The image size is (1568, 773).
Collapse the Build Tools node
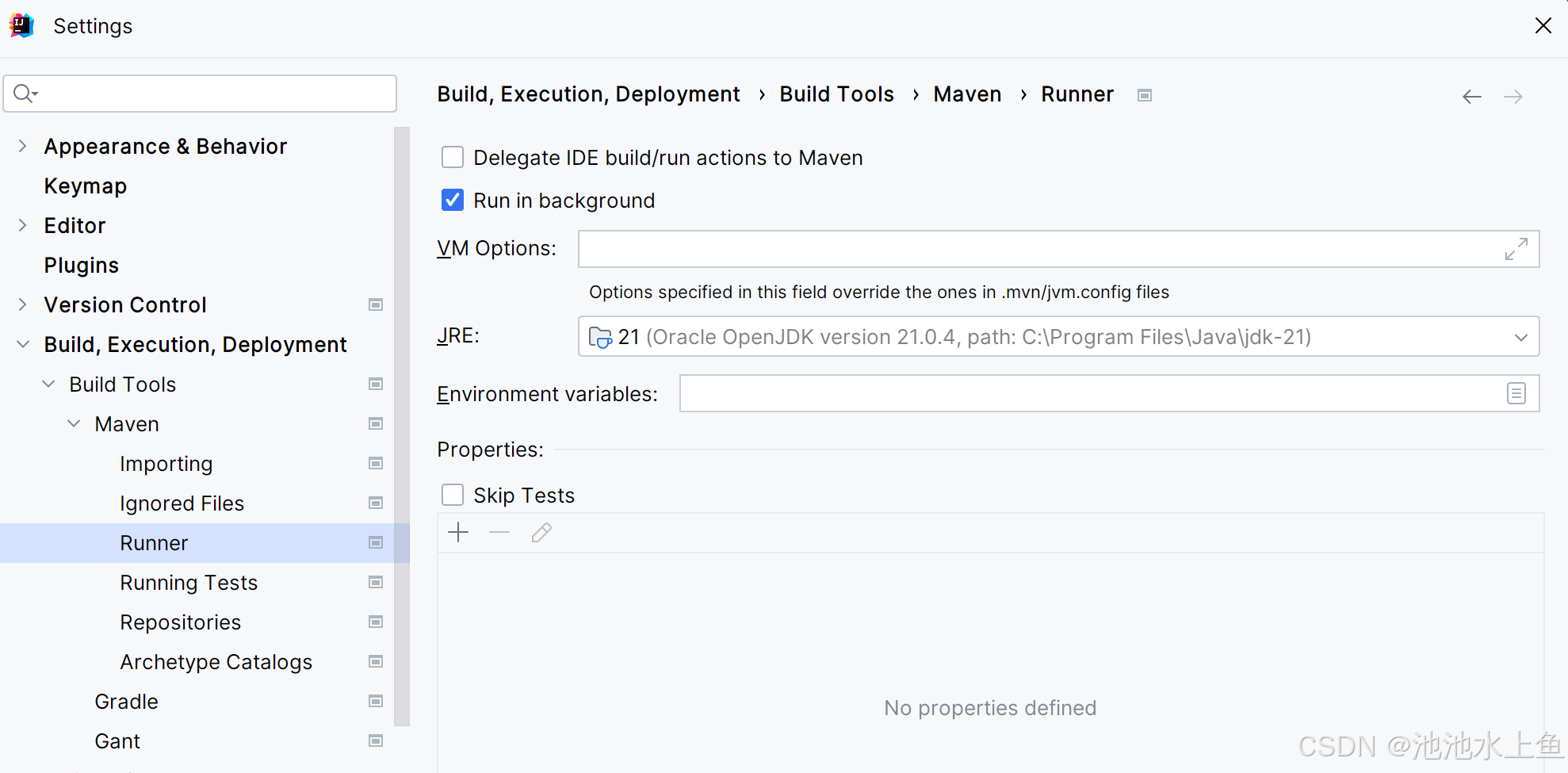click(48, 384)
